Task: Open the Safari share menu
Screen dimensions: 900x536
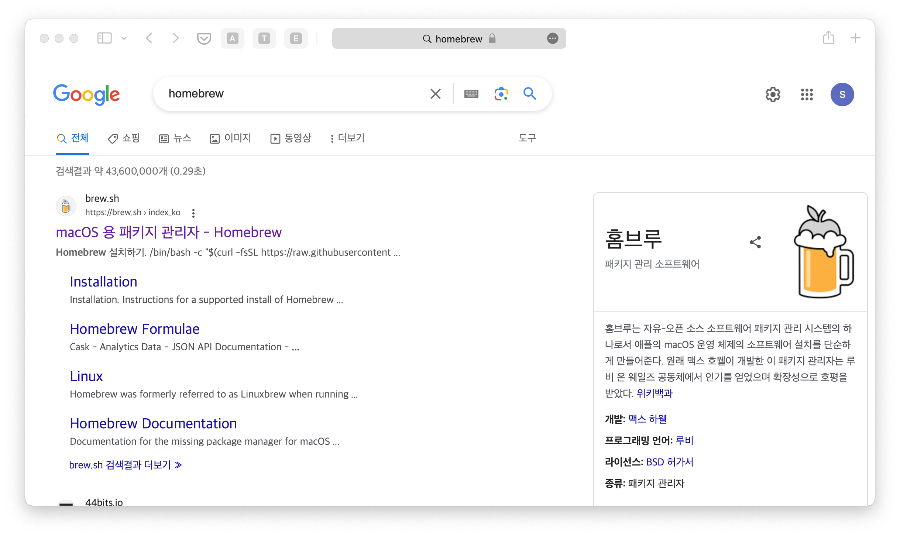Action: (828, 38)
